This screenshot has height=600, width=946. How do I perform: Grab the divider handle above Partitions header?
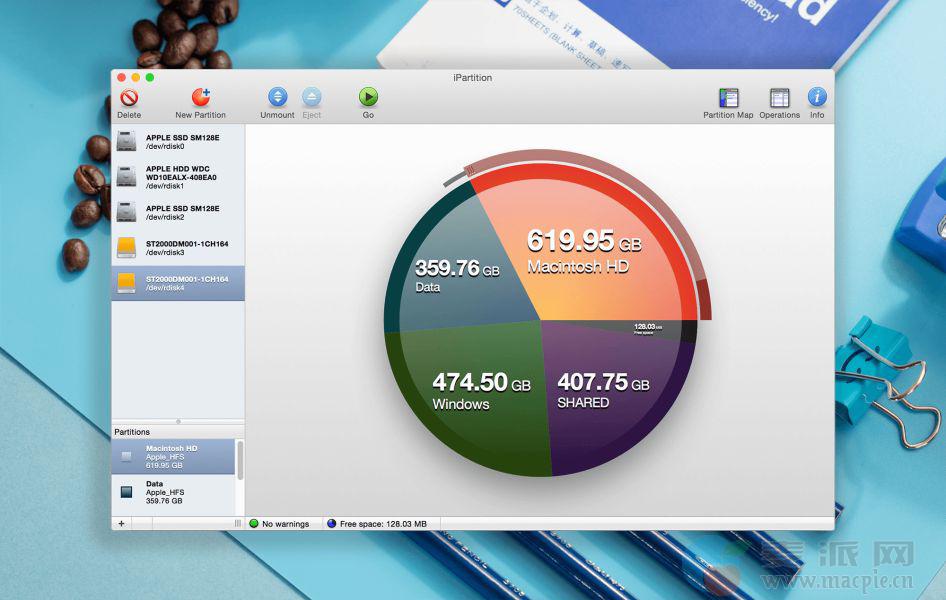(x=178, y=421)
